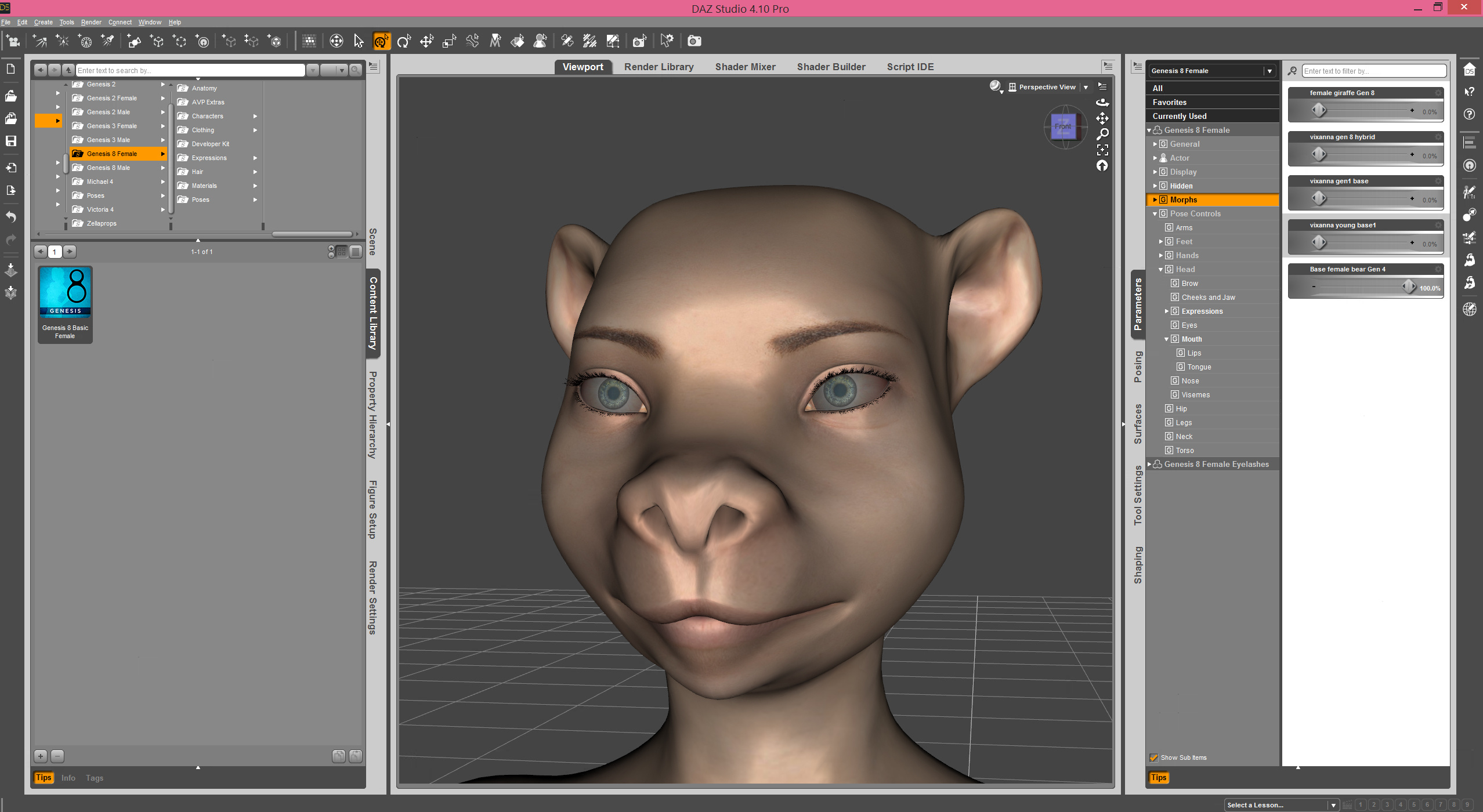This screenshot has width=1483, height=812.
Task: Click the Create New Spotlight icon
Action: point(108,41)
